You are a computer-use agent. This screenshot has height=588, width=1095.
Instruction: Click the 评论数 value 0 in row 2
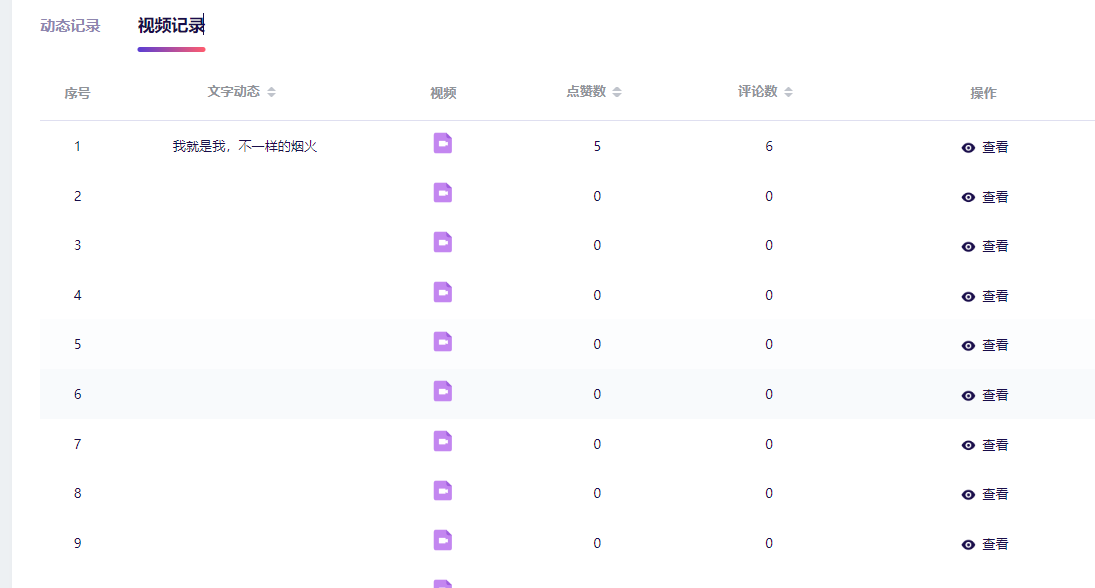point(769,196)
